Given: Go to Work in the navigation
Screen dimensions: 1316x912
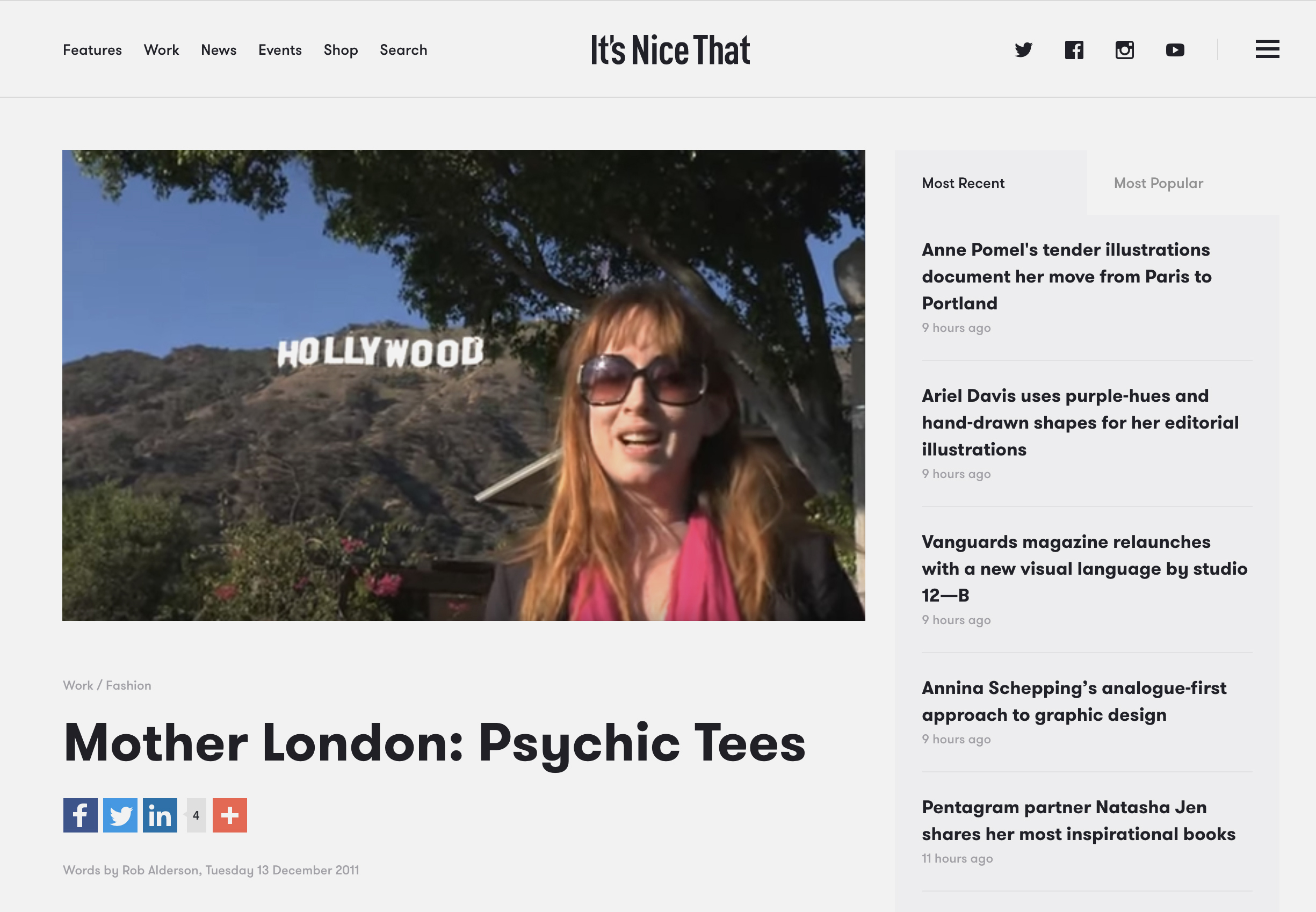Looking at the screenshot, I should 161,50.
